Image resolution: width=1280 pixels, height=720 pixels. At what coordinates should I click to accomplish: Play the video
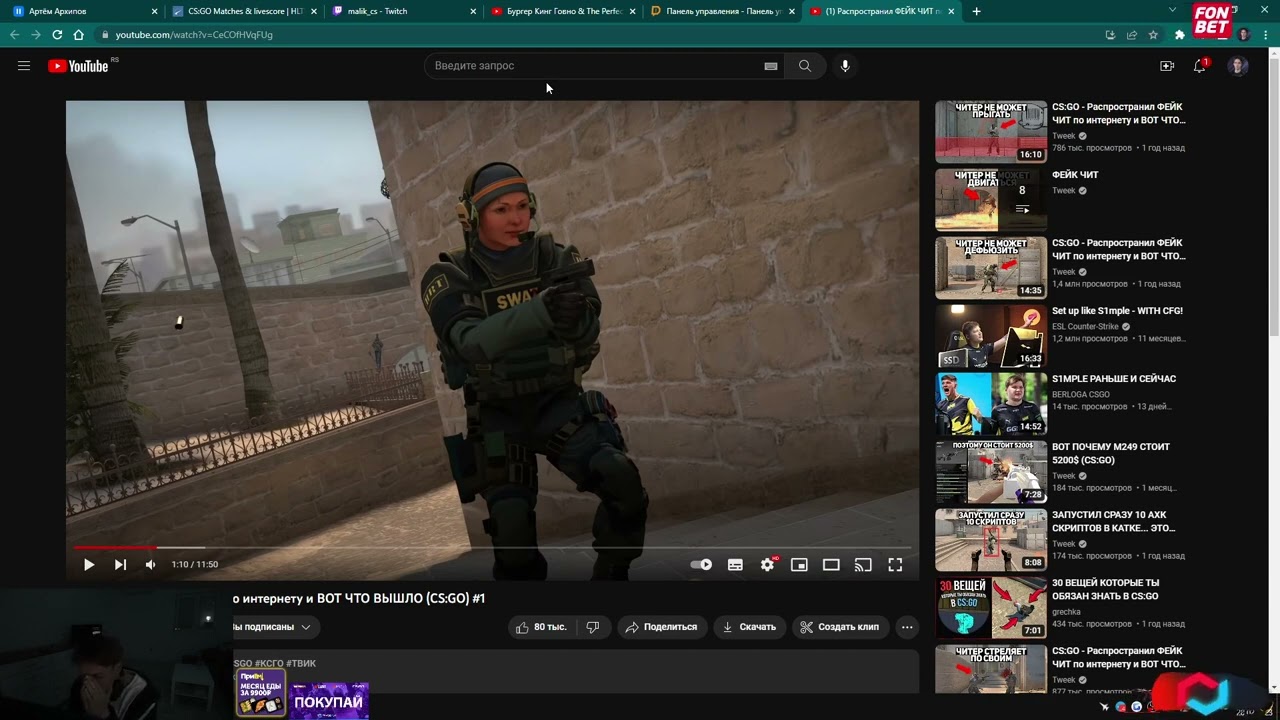[89, 565]
